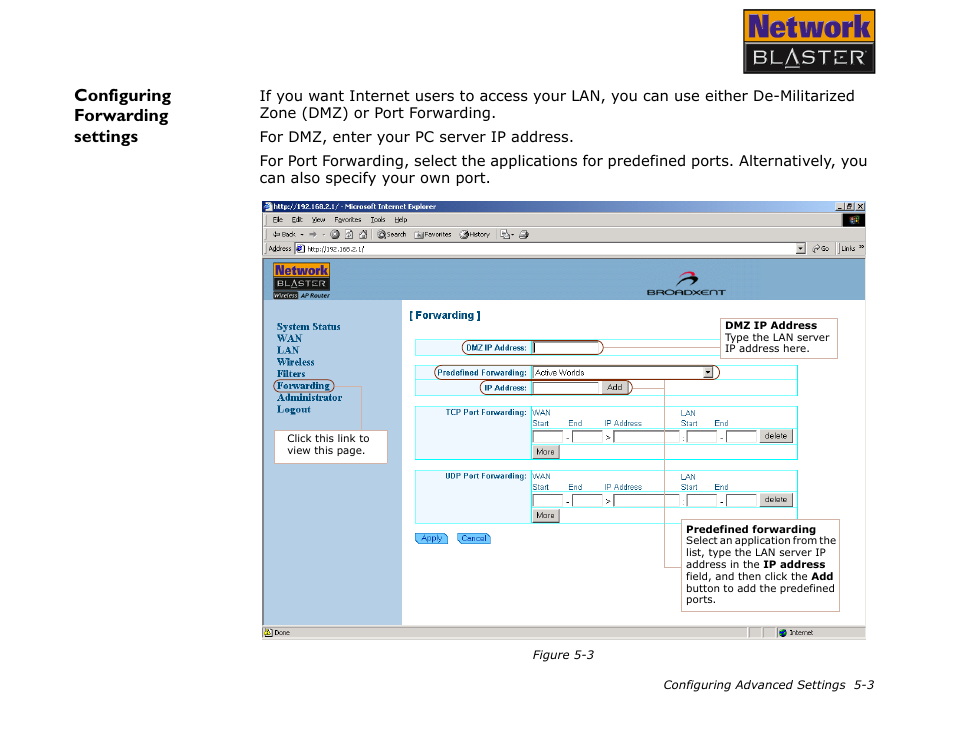This screenshot has width=954, height=742.
Task: Open the WAN settings link
Action: (289, 338)
